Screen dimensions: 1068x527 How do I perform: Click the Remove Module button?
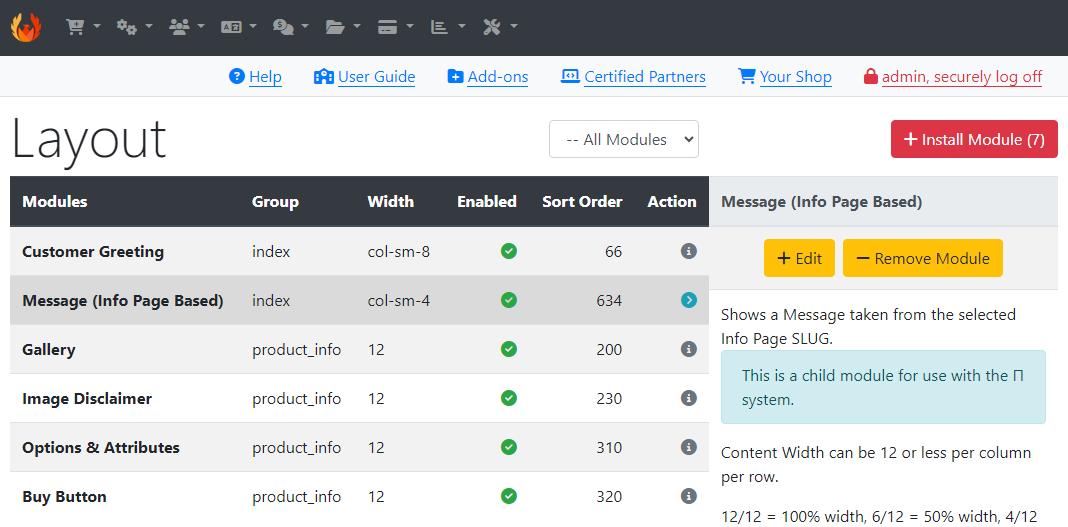pyautogui.click(x=922, y=258)
